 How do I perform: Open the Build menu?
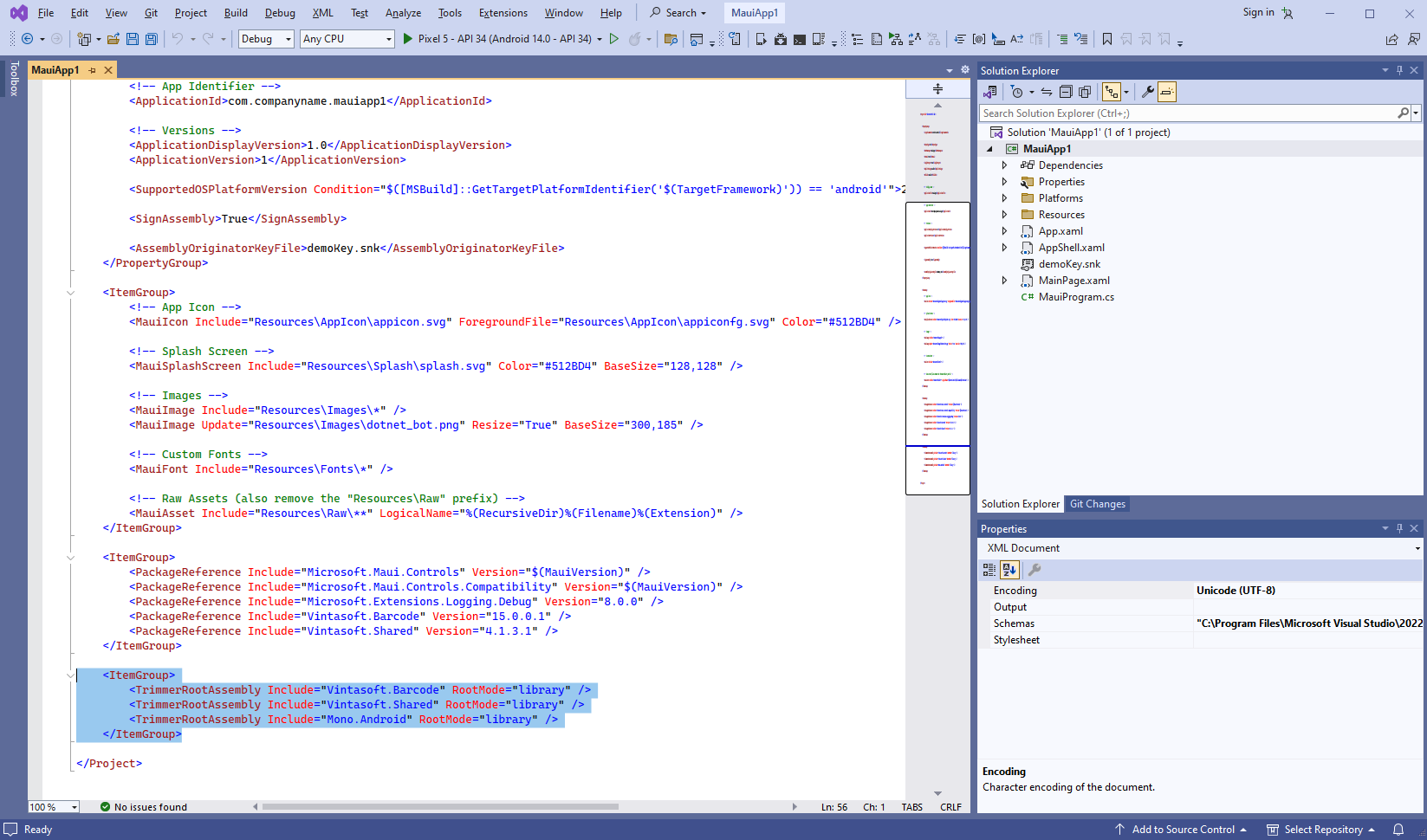point(236,13)
